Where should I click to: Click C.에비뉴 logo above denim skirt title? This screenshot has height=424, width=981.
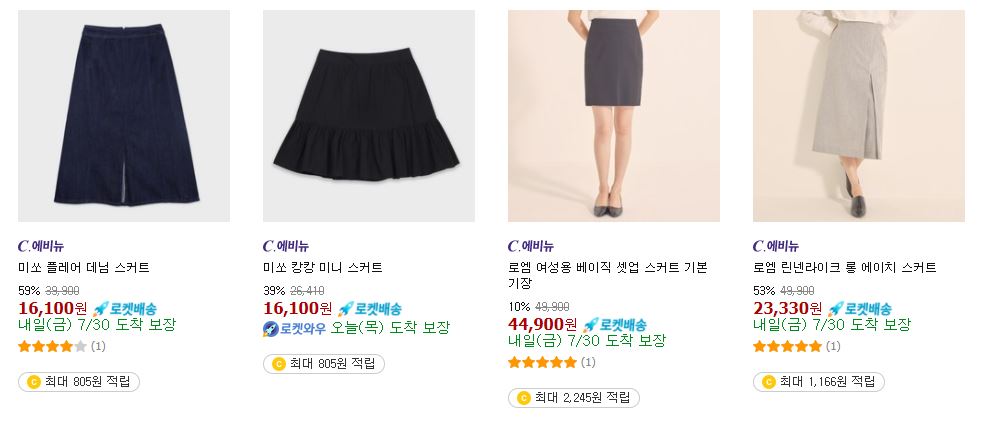point(41,246)
